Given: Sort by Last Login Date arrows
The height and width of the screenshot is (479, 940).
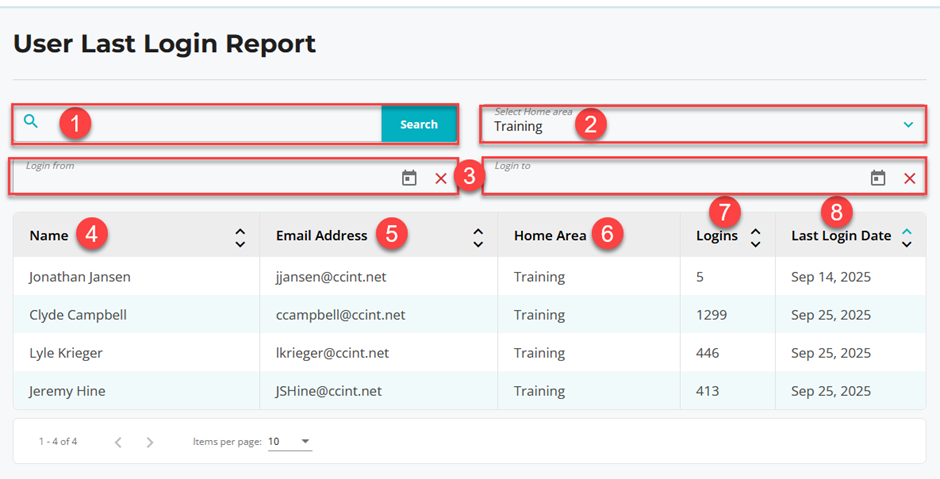Looking at the screenshot, I should tap(906, 237).
